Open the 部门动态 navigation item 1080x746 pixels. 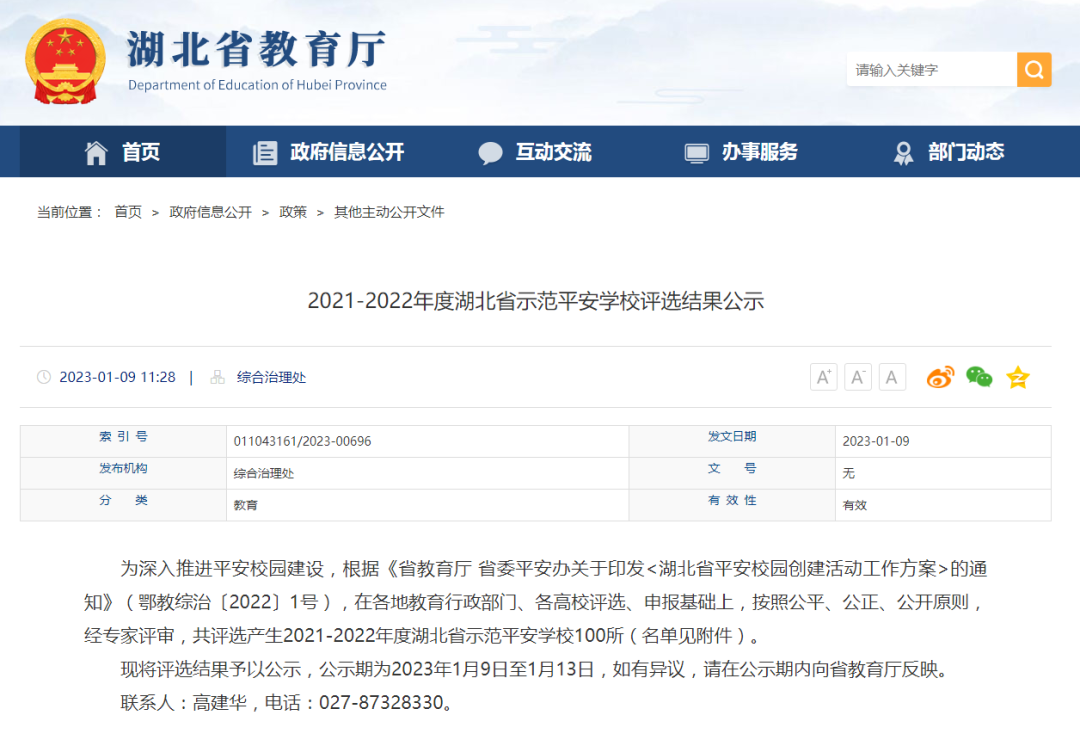click(x=948, y=152)
